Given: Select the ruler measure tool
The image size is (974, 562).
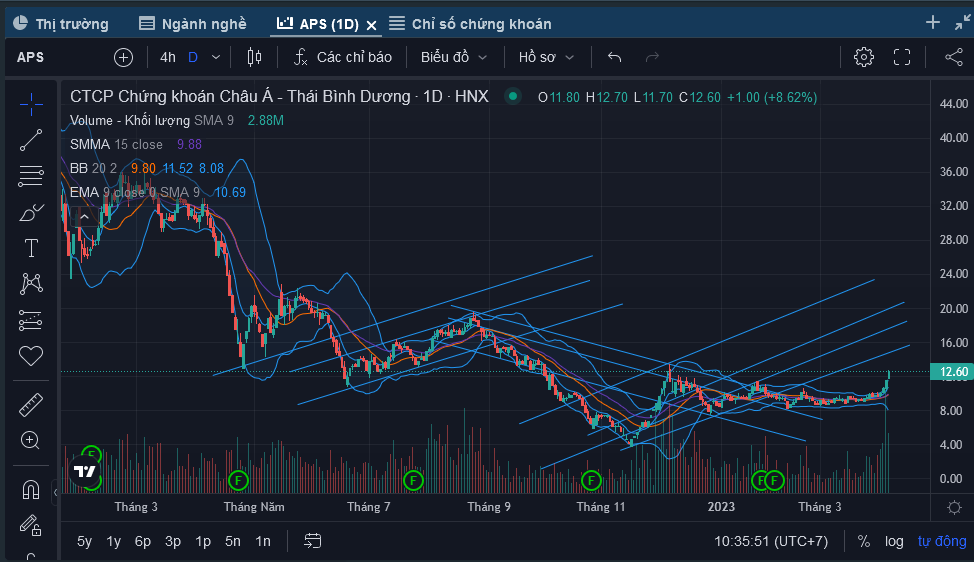Looking at the screenshot, I should coord(30,405).
